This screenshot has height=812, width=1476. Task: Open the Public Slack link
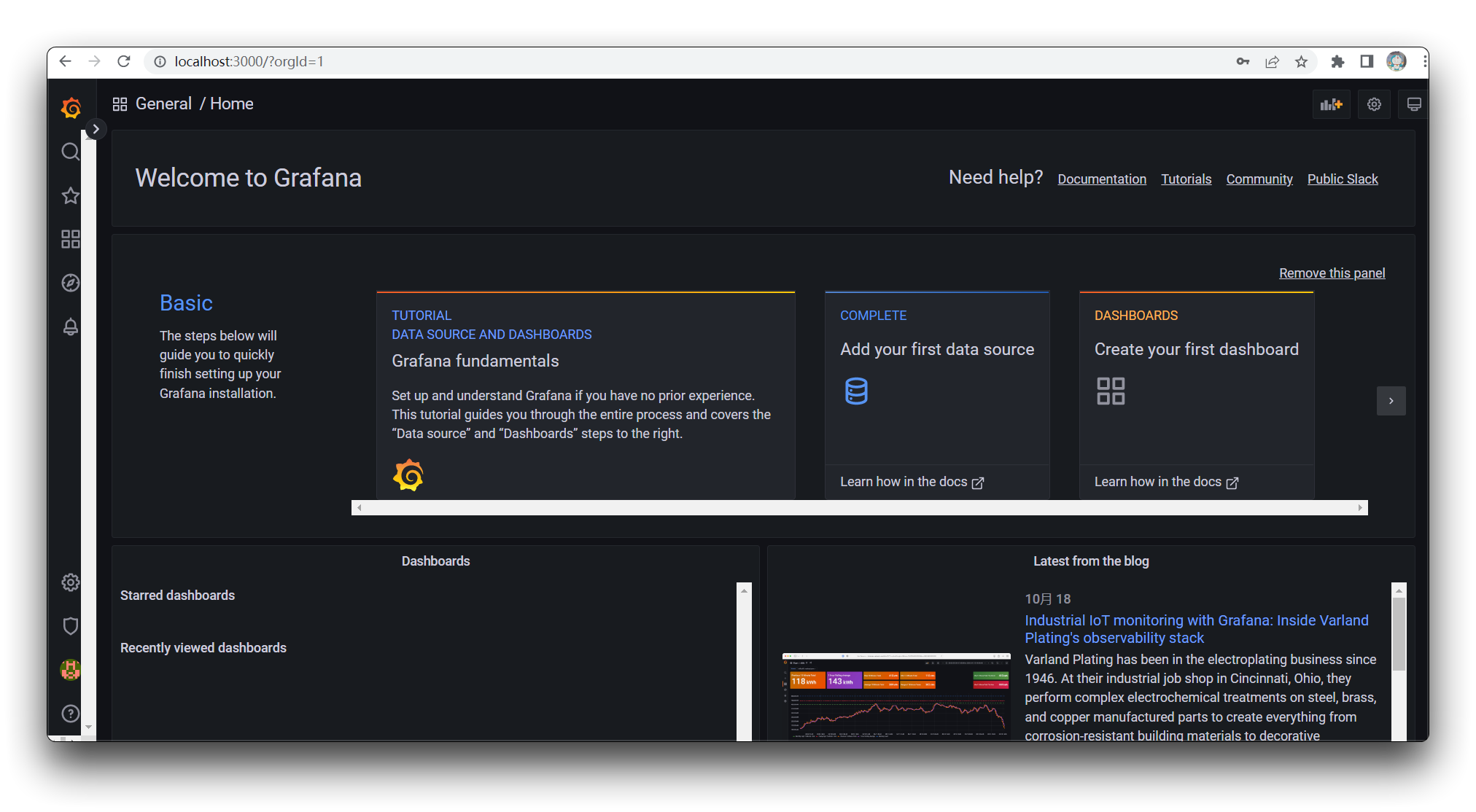coord(1343,179)
